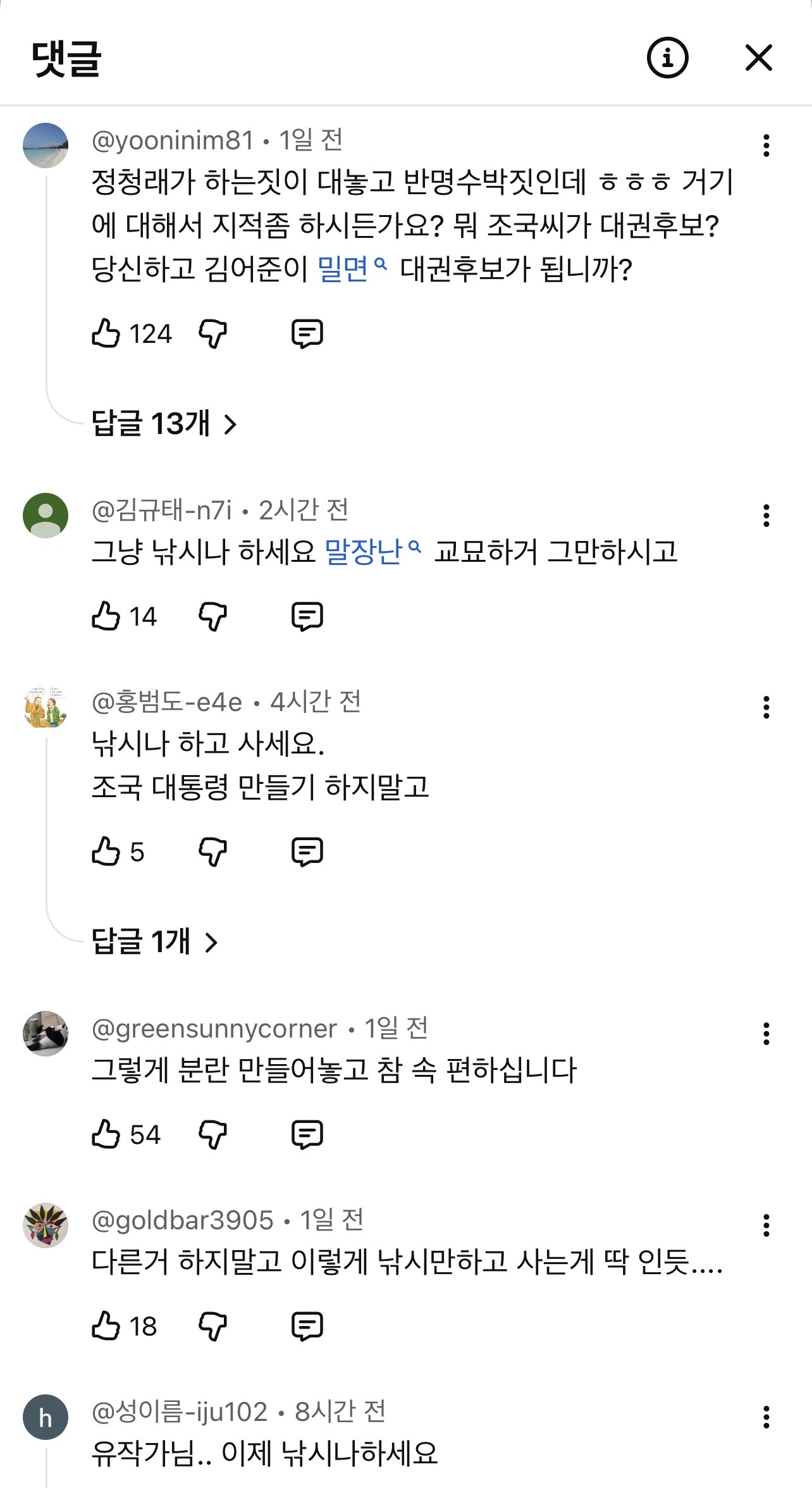812x1488 pixels.
Task: Open more options for @성이름-iju102 comment
Action: (x=766, y=1417)
